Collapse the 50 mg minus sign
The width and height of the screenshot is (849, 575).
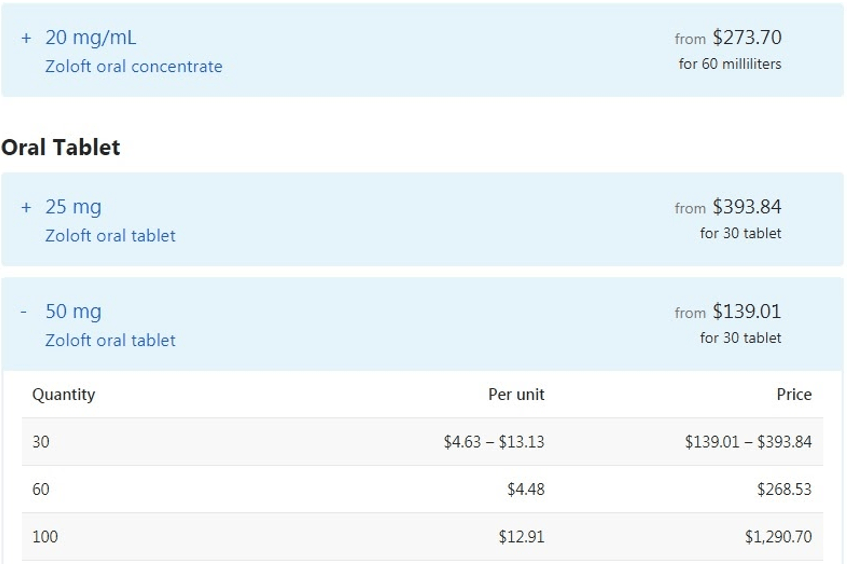coord(25,312)
